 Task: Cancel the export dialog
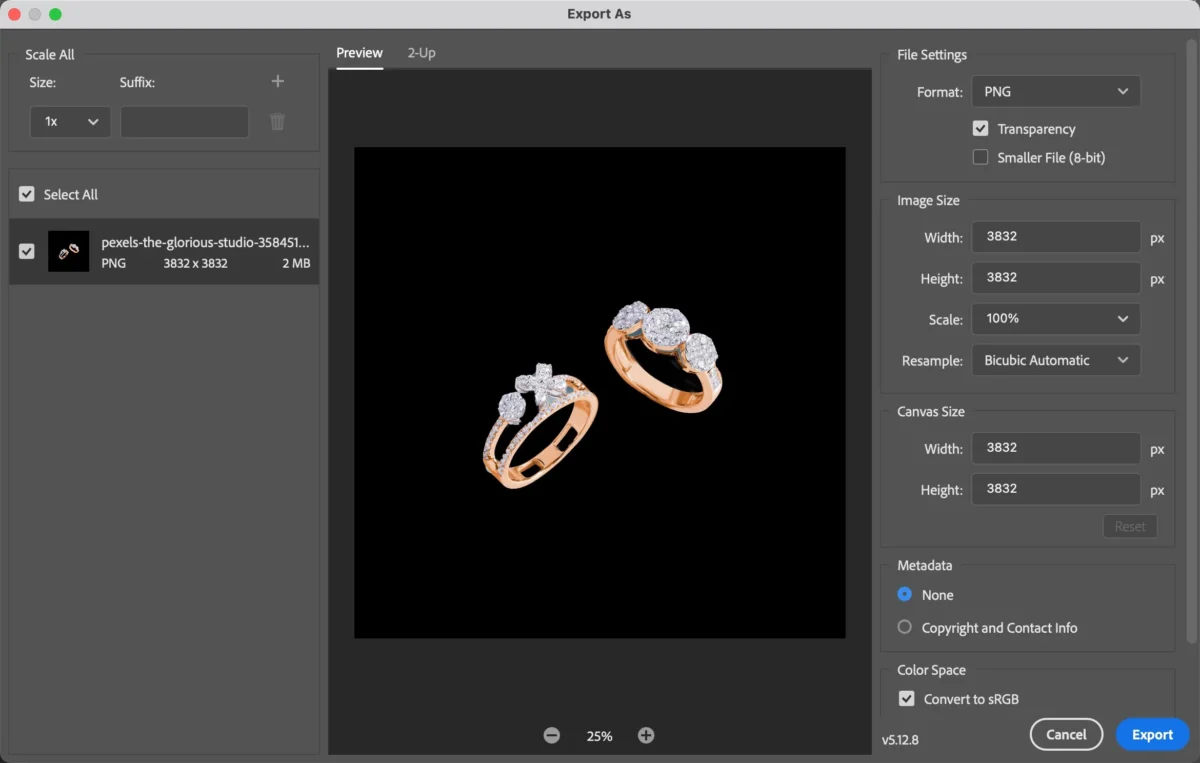[1066, 733]
